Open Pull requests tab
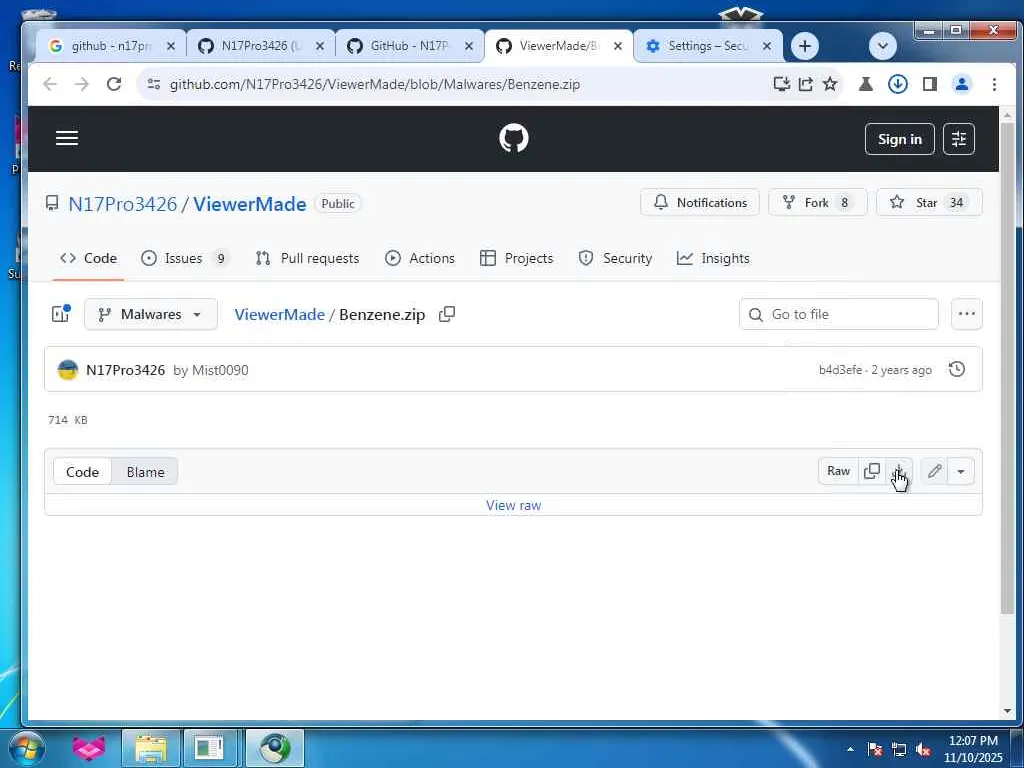Image resolution: width=1024 pixels, height=768 pixels. (307, 258)
